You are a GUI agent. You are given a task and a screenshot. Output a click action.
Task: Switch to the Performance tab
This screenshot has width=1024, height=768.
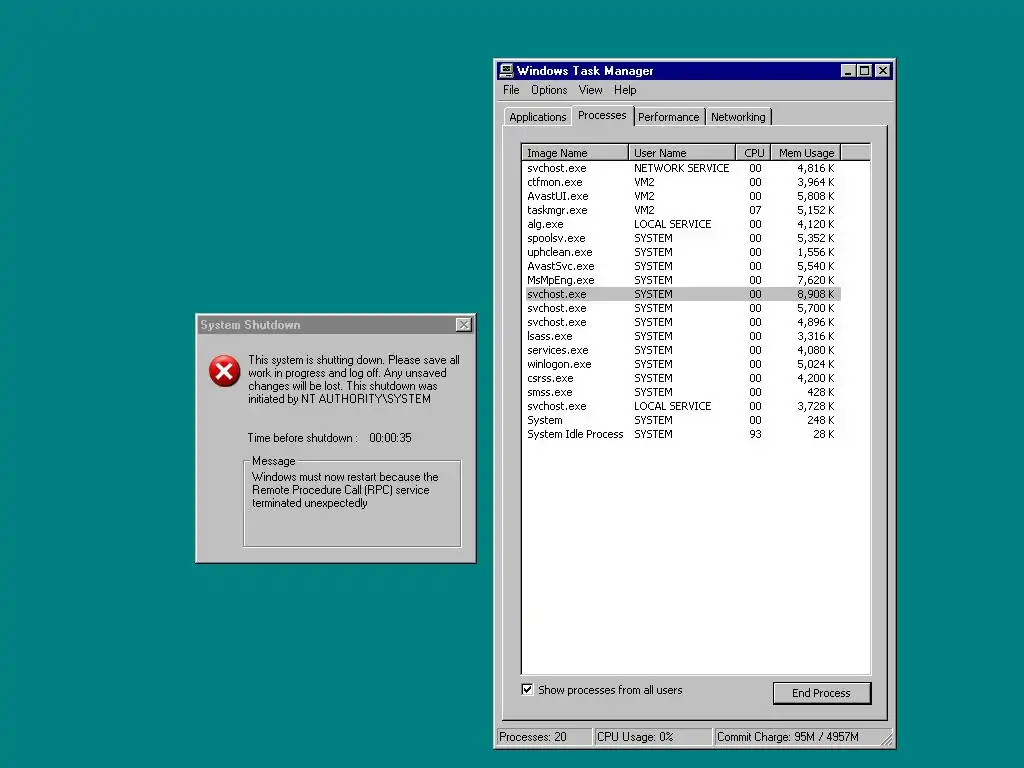click(x=668, y=117)
